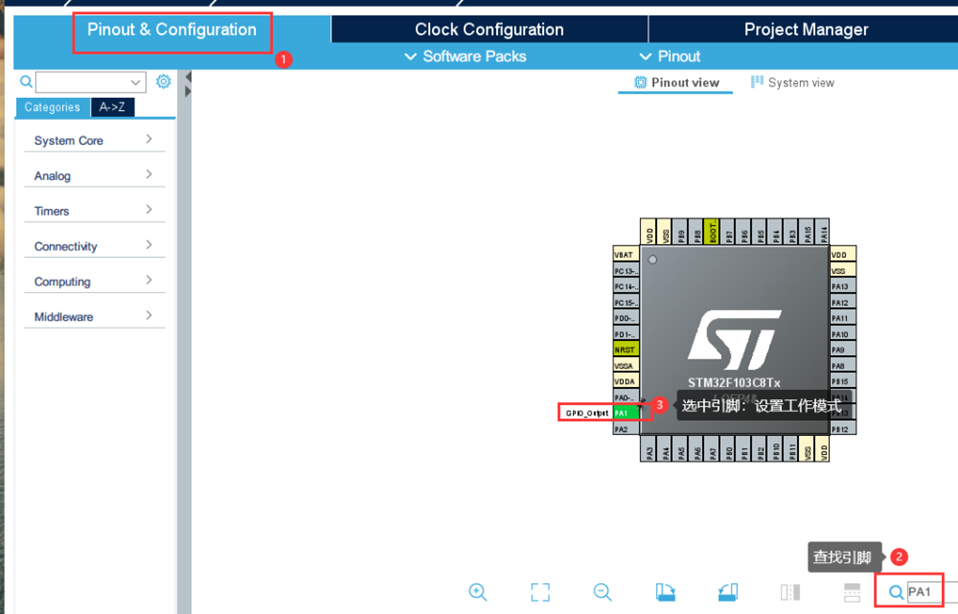Expand the Connectivity category
Viewport: 958px width, 614px height.
[x=95, y=246]
